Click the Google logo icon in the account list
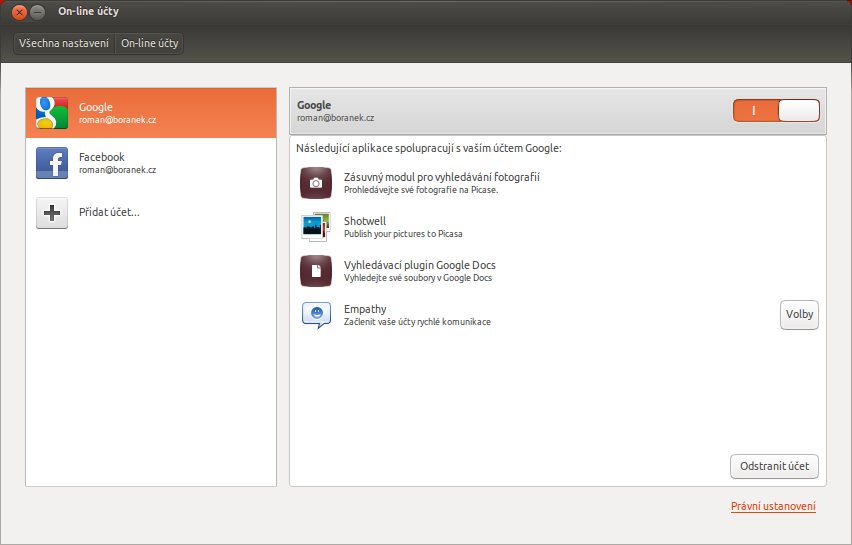 pyautogui.click(x=52, y=112)
